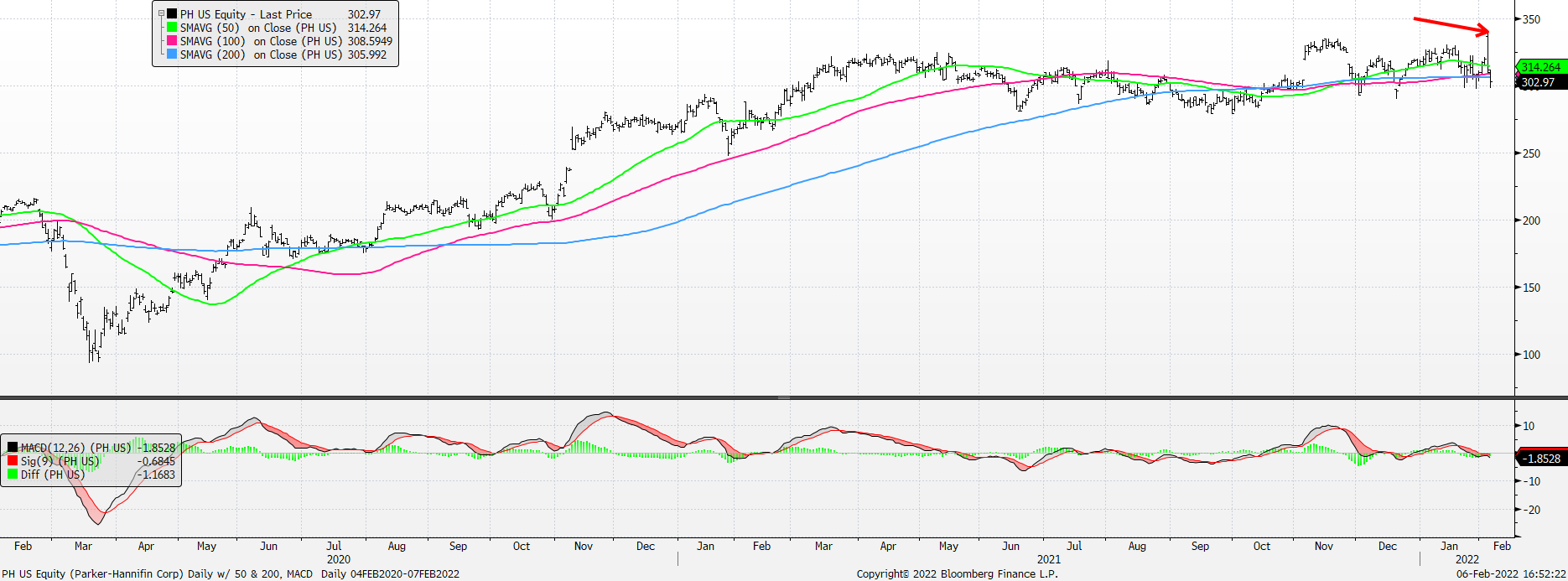Click the 250 label on the price axis
Viewport: 1568px width, 581px height.
pyautogui.click(x=1531, y=153)
